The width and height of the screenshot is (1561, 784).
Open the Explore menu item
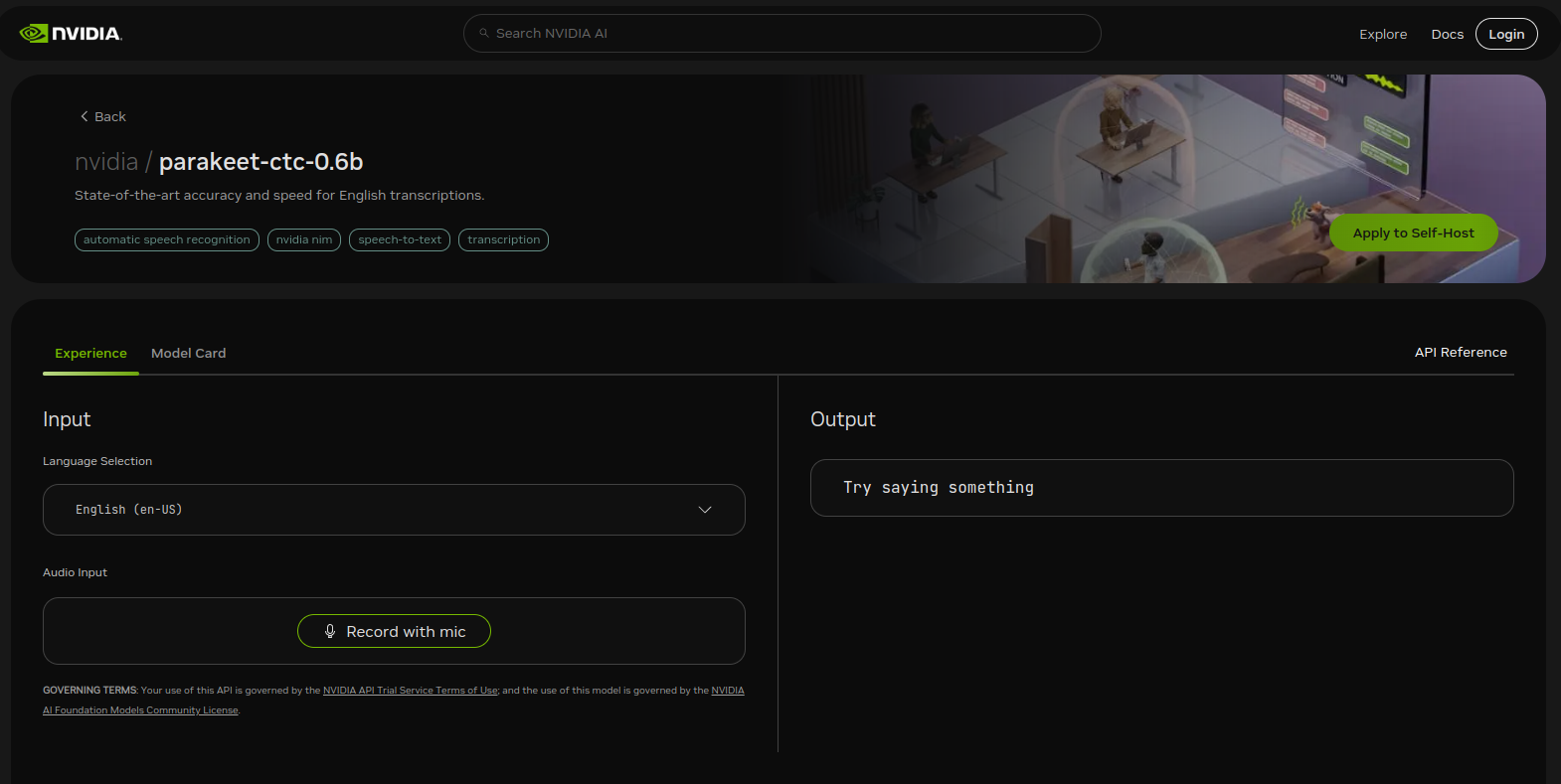tap(1383, 34)
